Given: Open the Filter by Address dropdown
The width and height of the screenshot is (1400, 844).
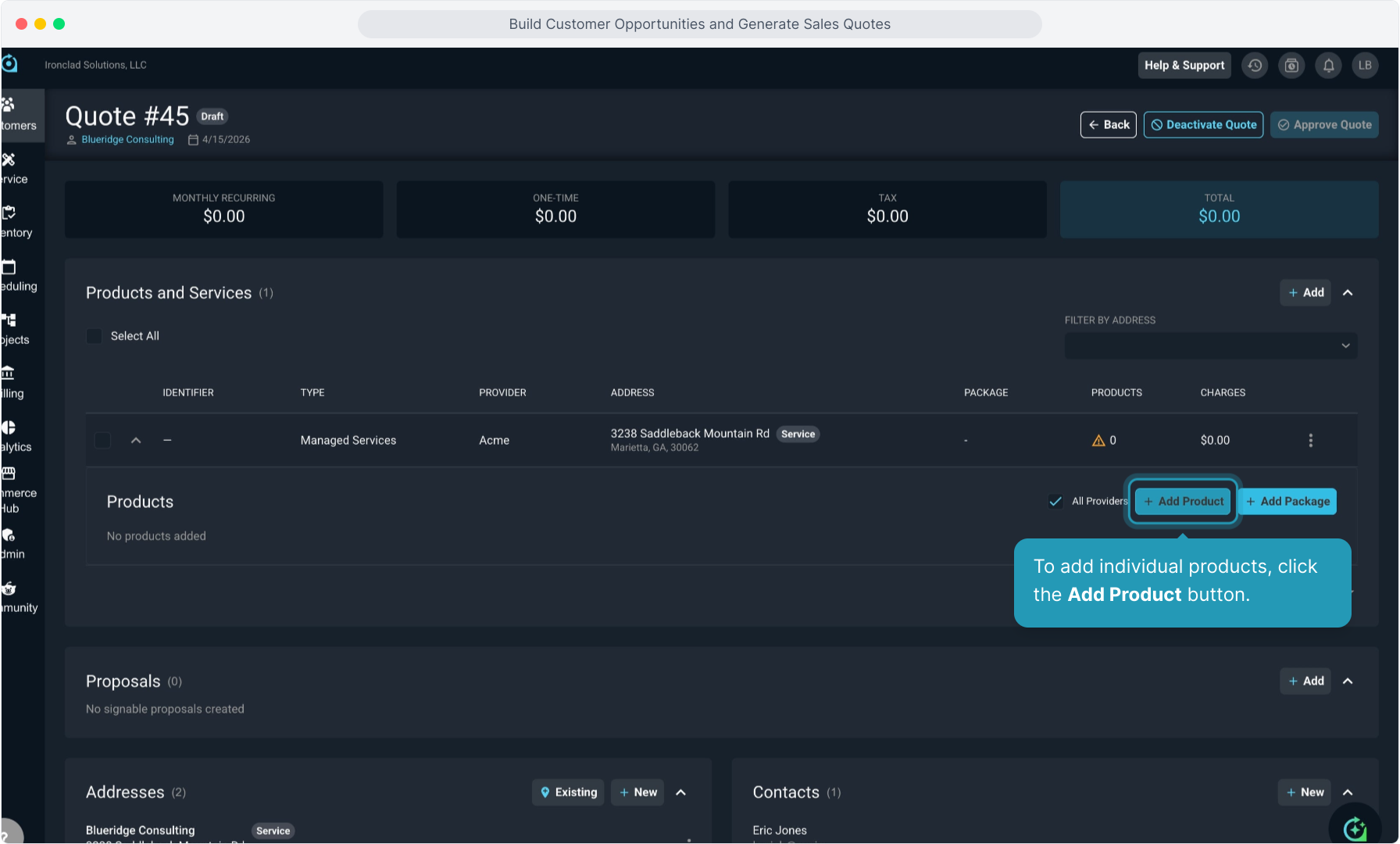Looking at the screenshot, I should point(1209,346).
